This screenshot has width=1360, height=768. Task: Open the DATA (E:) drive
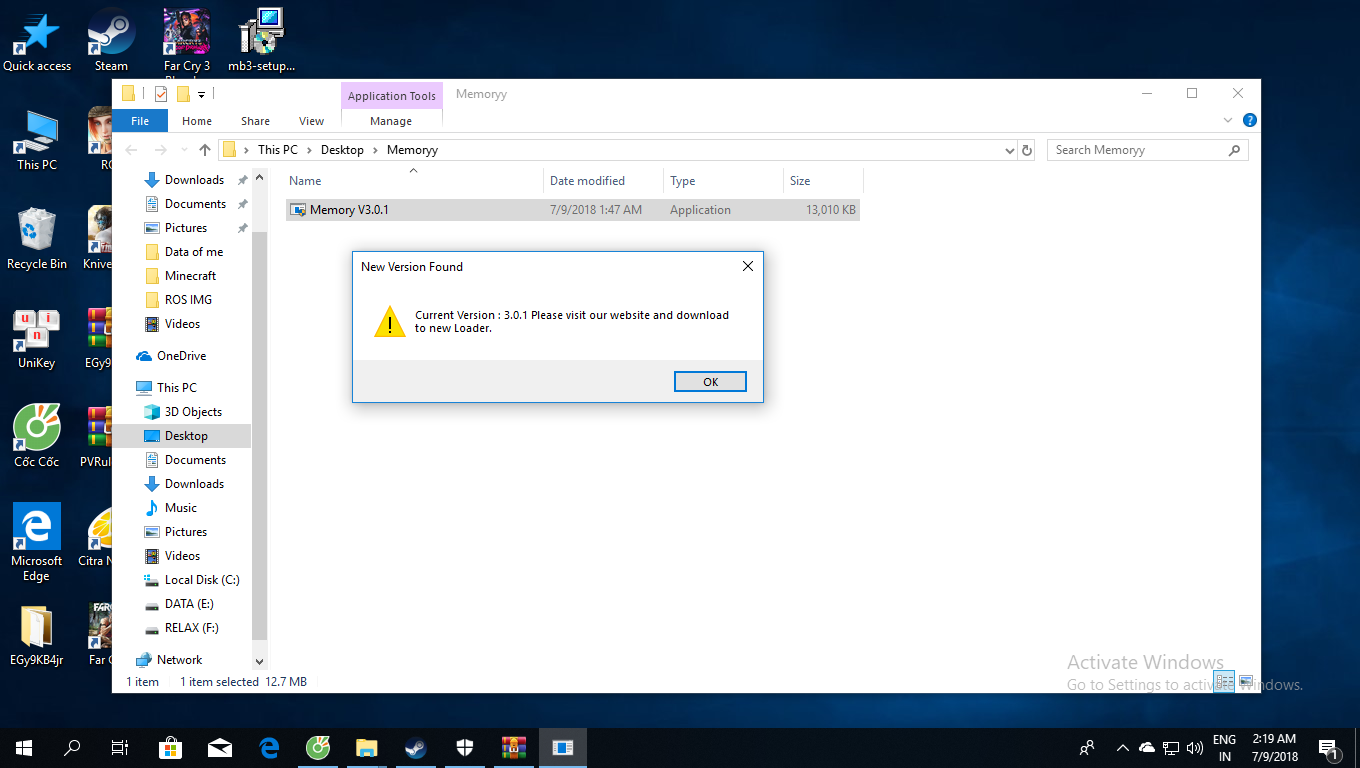tap(189, 604)
